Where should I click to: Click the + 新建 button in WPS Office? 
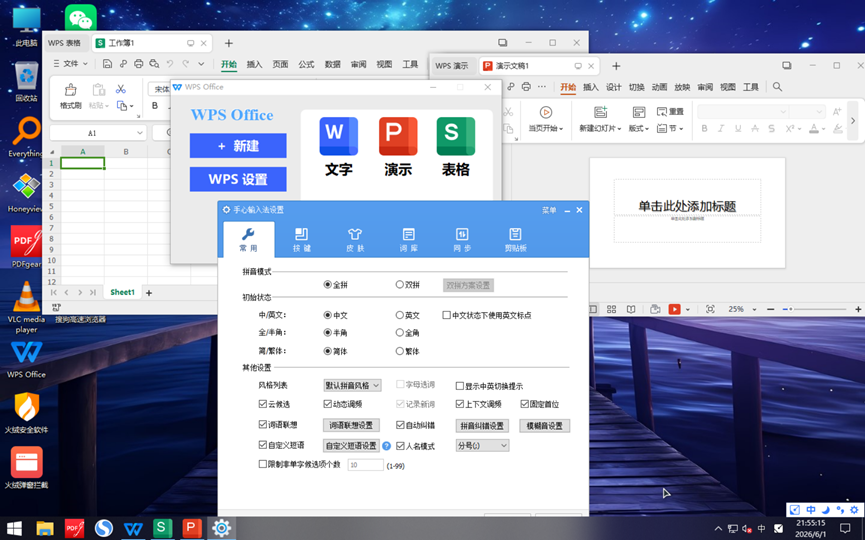pyautogui.click(x=238, y=146)
